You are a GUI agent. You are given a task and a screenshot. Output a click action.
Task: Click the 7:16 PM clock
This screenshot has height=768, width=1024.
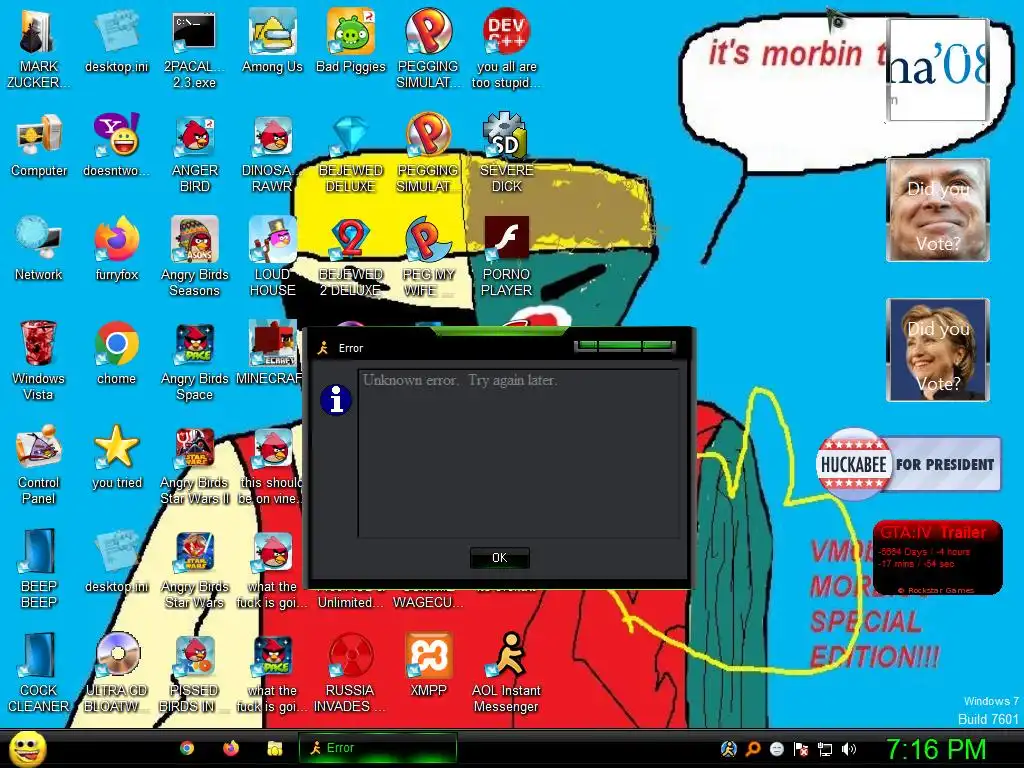(x=936, y=749)
